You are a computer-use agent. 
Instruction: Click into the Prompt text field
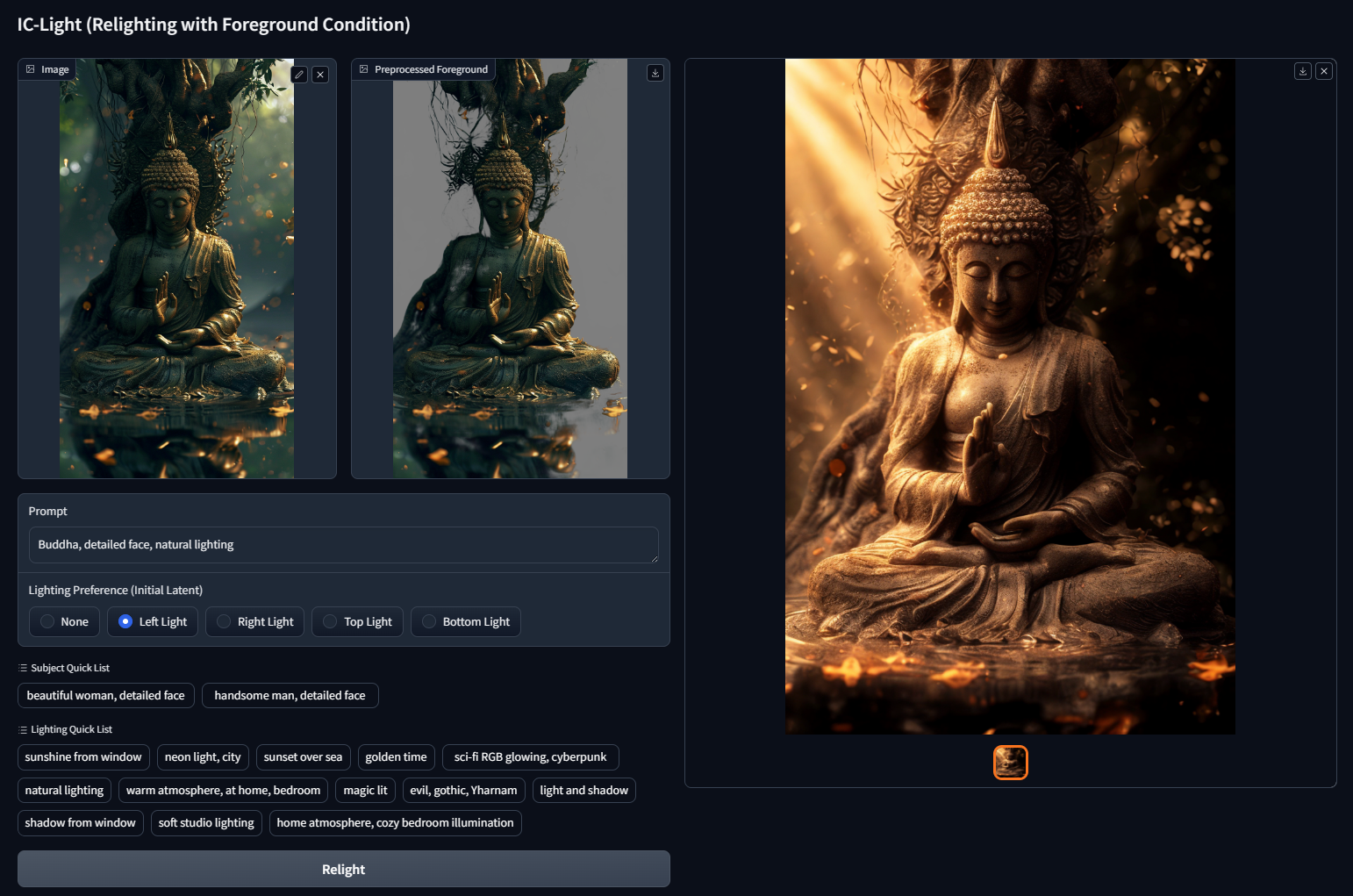[343, 544]
